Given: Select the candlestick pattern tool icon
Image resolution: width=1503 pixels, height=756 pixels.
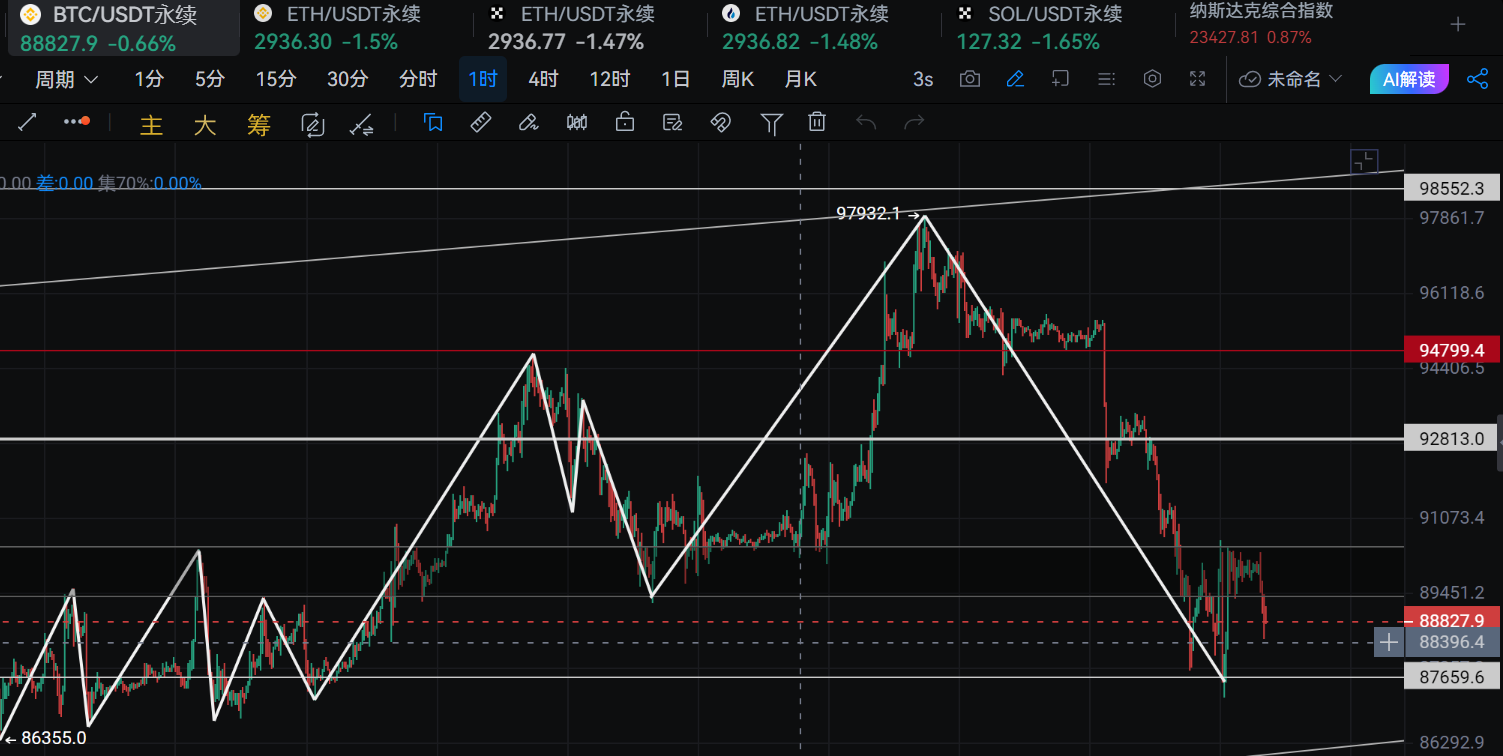Looking at the screenshot, I should tap(577, 122).
